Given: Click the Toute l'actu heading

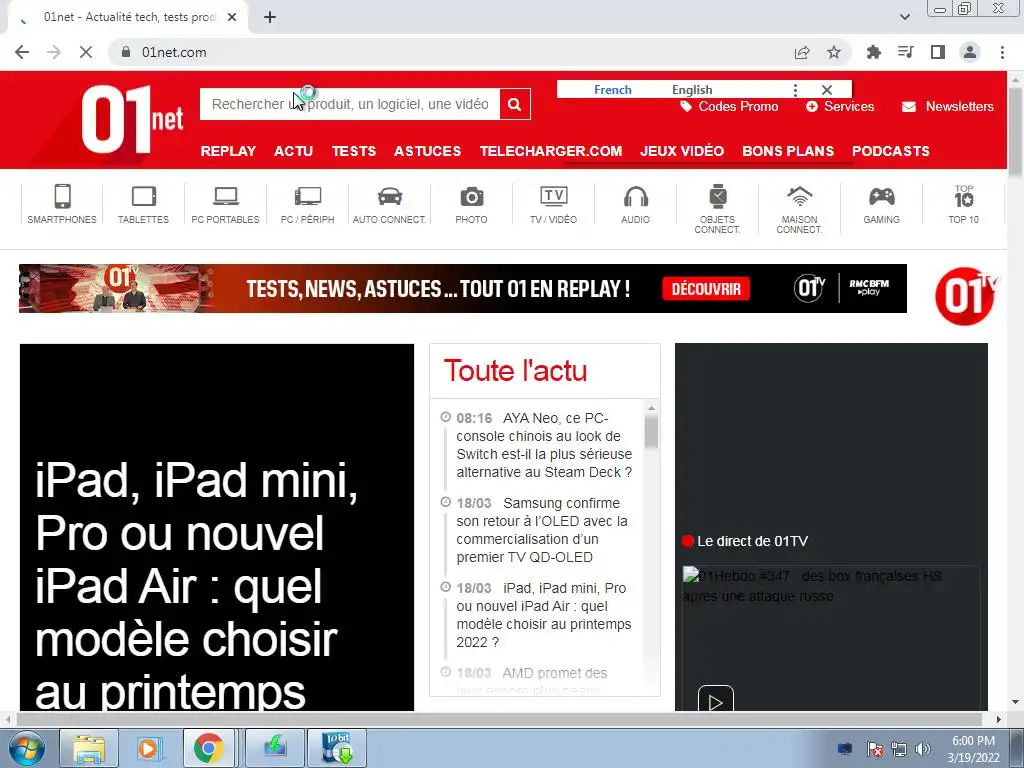Looking at the screenshot, I should [515, 371].
